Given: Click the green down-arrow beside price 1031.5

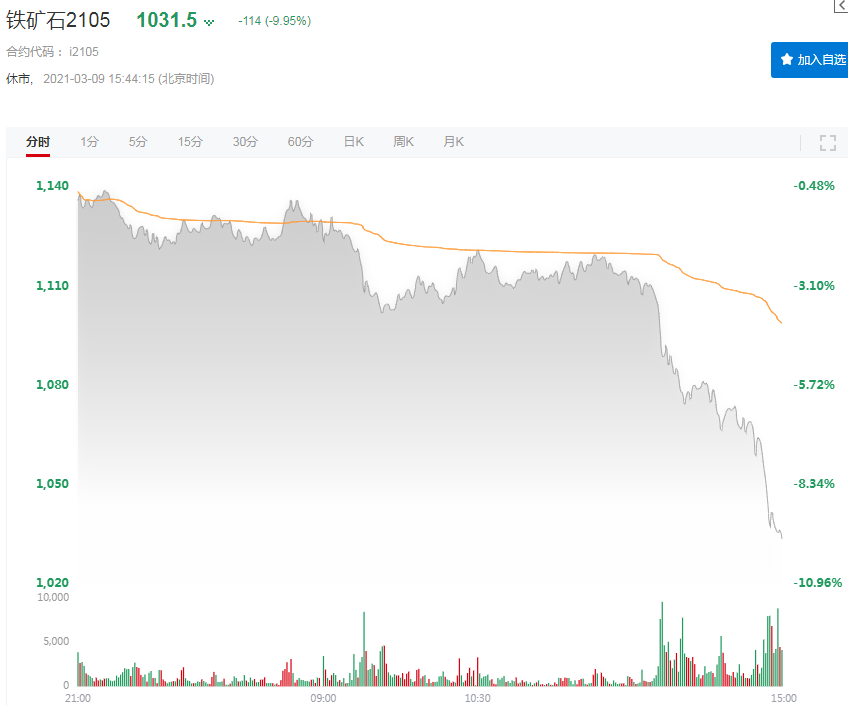Looking at the screenshot, I should 209,21.
